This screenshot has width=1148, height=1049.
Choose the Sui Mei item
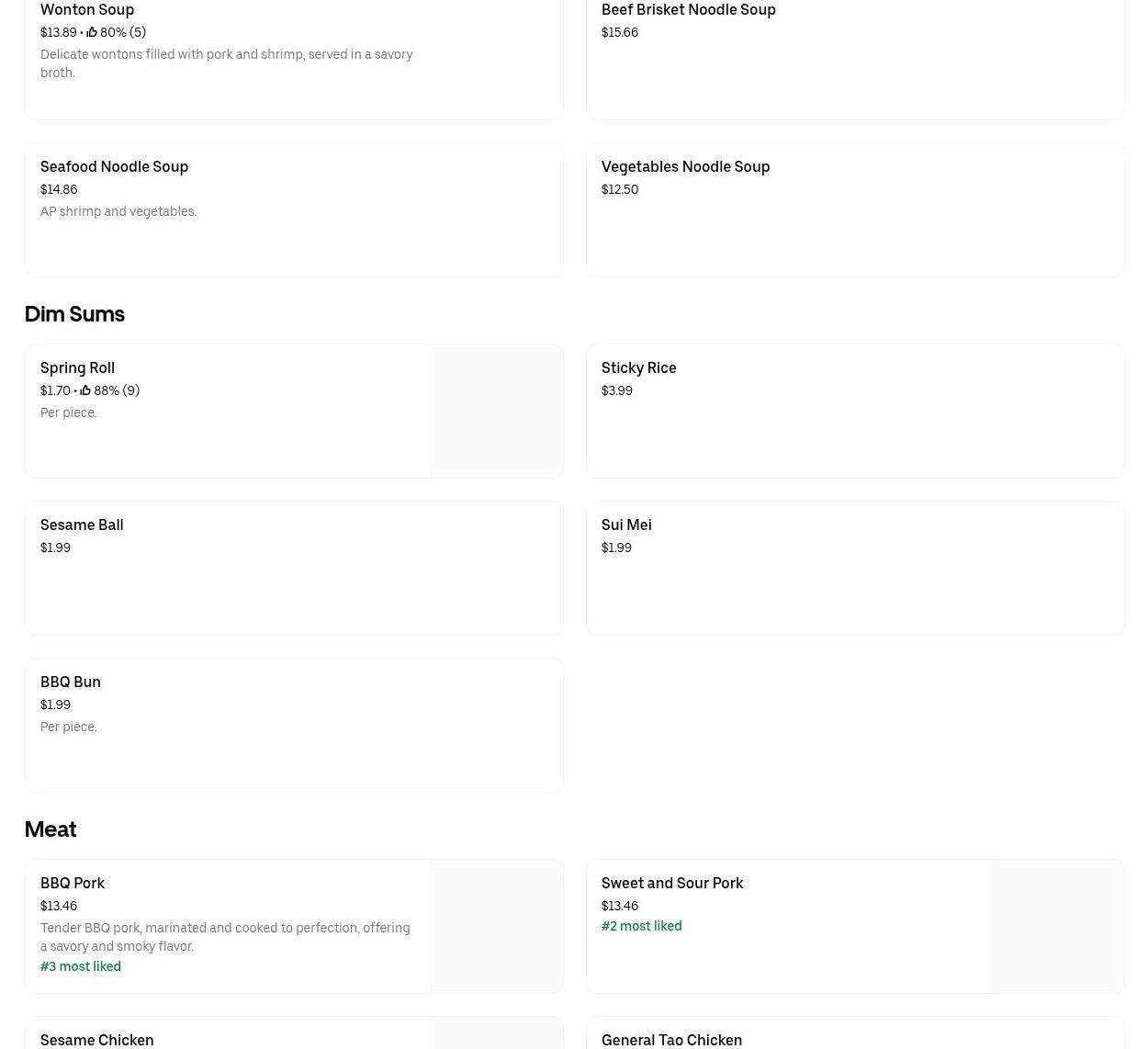[855, 568]
